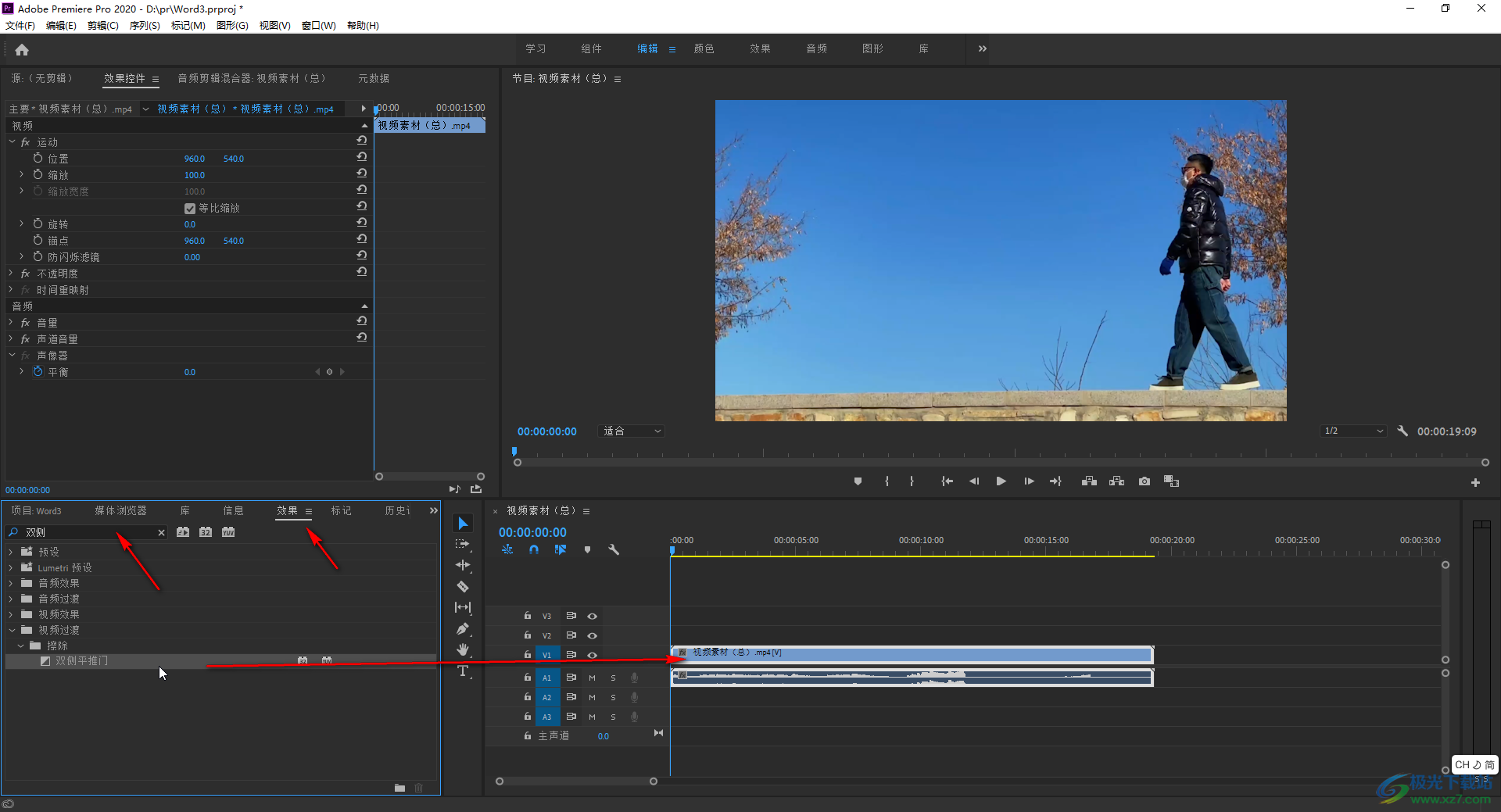Select the 双侧平推门 transition item
The width and height of the screenshot is (1501, 812).
[x=81, y=660]
